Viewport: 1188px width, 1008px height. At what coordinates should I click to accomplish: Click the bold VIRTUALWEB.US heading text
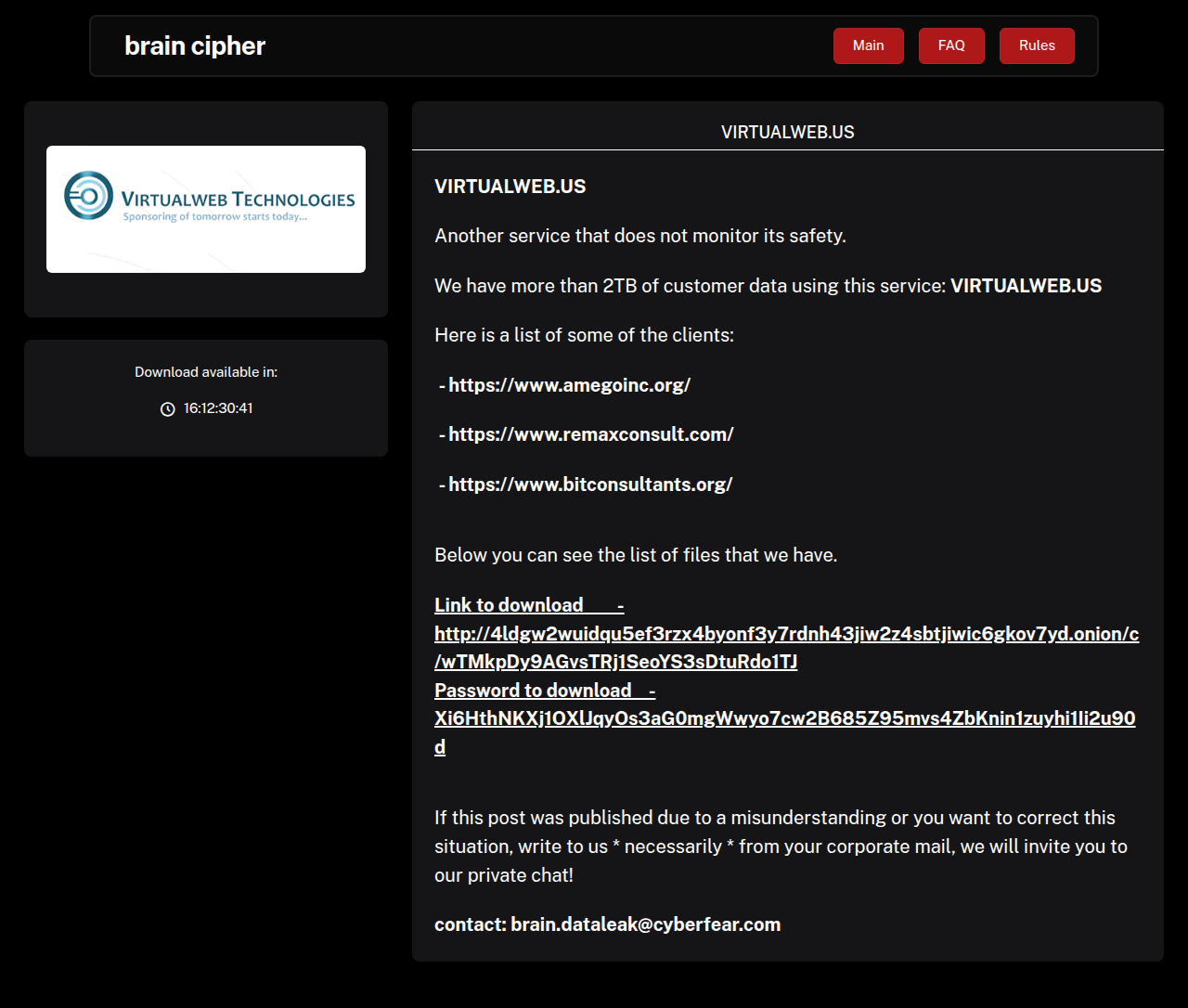tap(510, 187)
